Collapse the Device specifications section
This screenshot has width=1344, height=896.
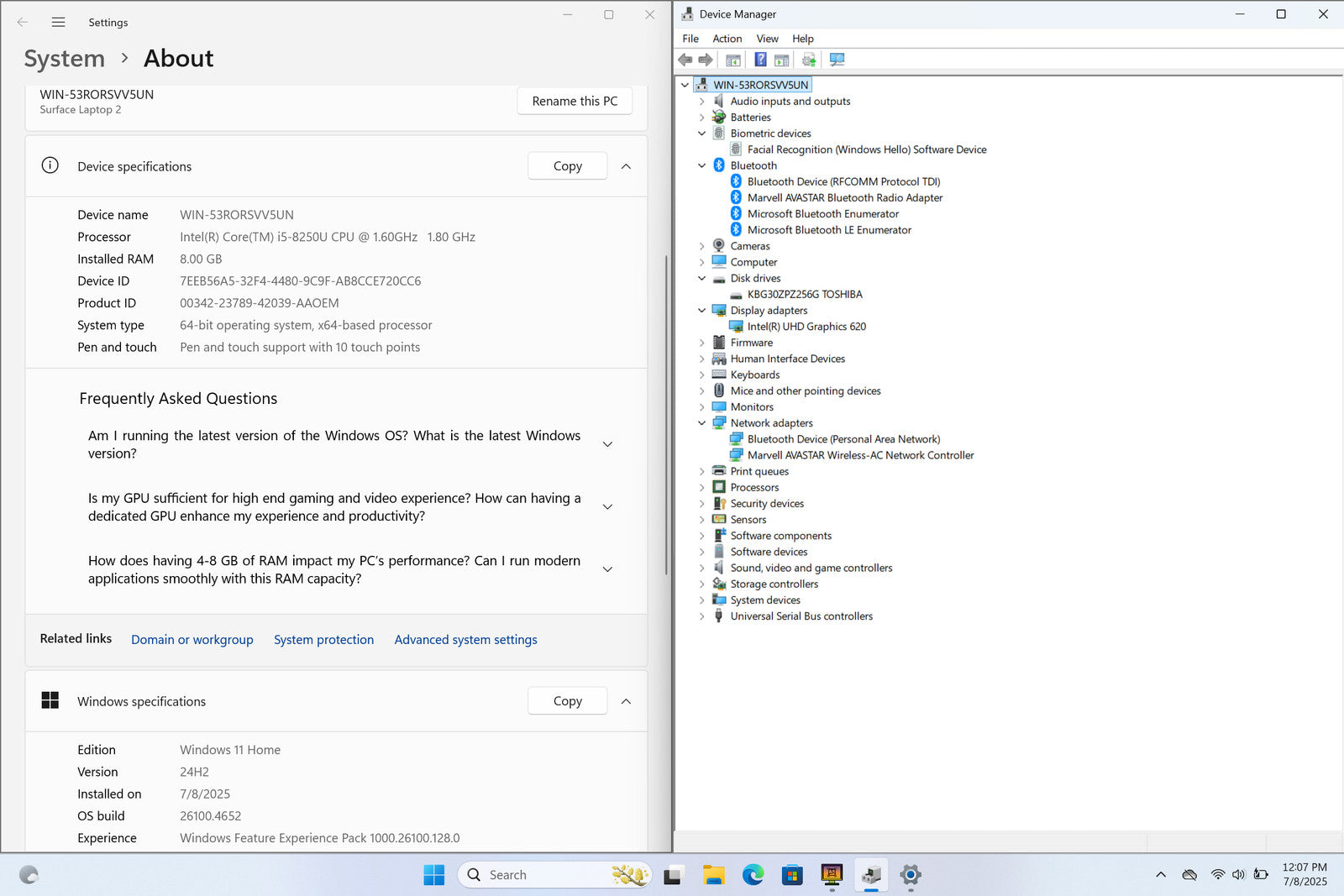(x=626, y=166)
